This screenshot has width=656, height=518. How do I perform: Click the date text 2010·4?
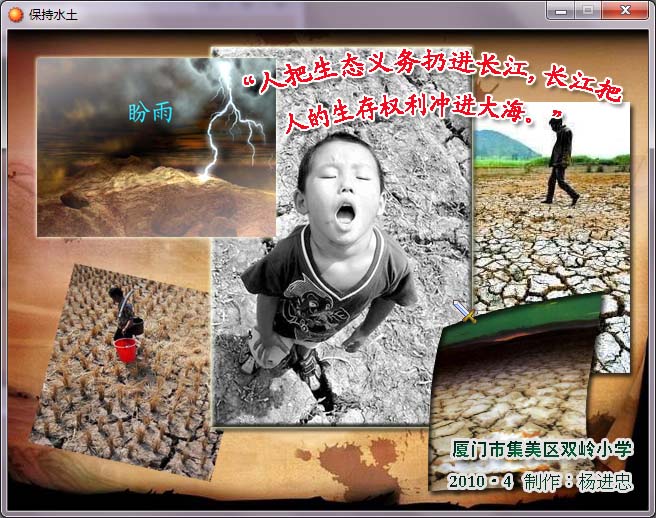coord(481,482)
